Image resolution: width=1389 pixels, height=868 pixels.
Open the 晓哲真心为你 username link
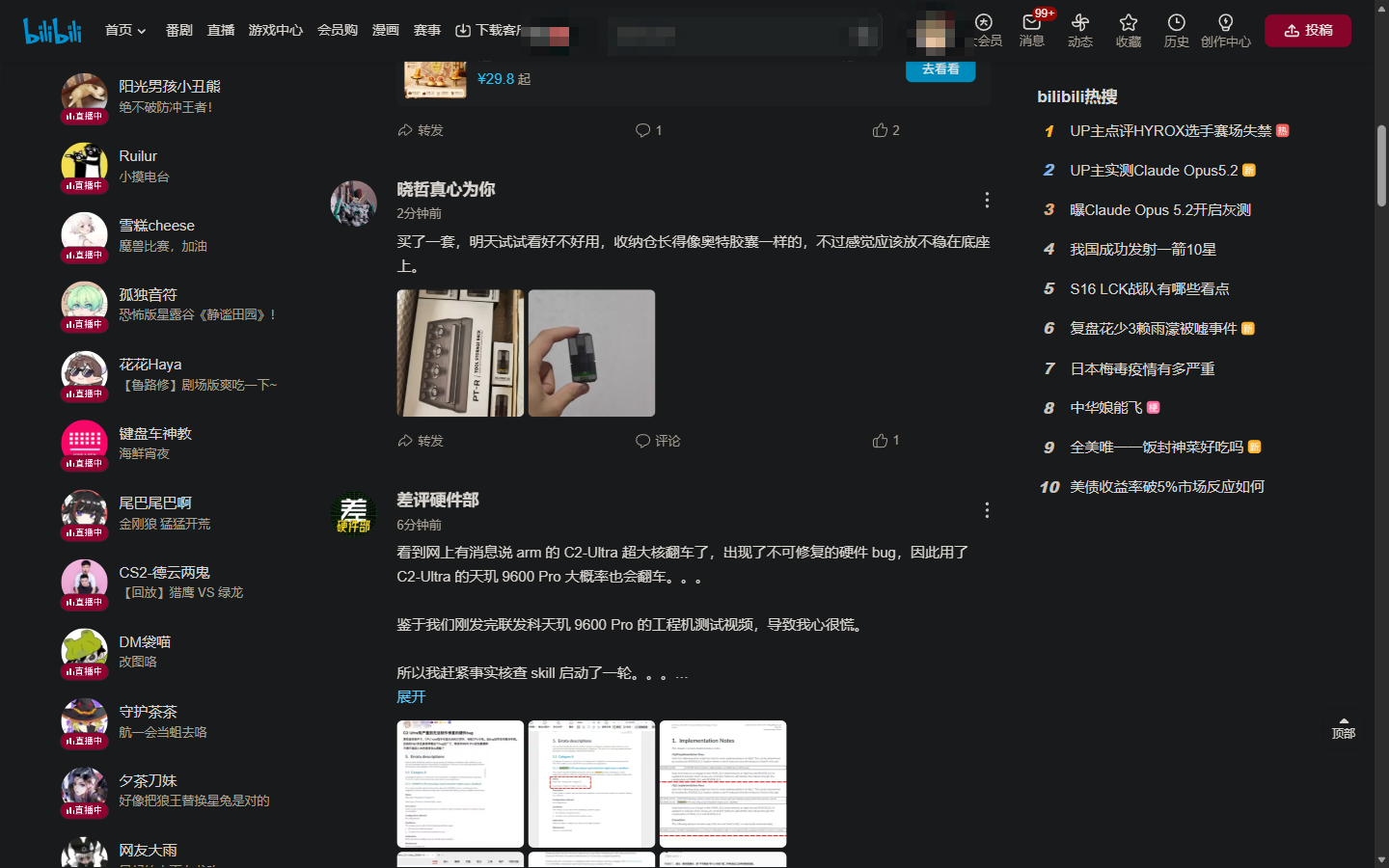click(446, 190)
